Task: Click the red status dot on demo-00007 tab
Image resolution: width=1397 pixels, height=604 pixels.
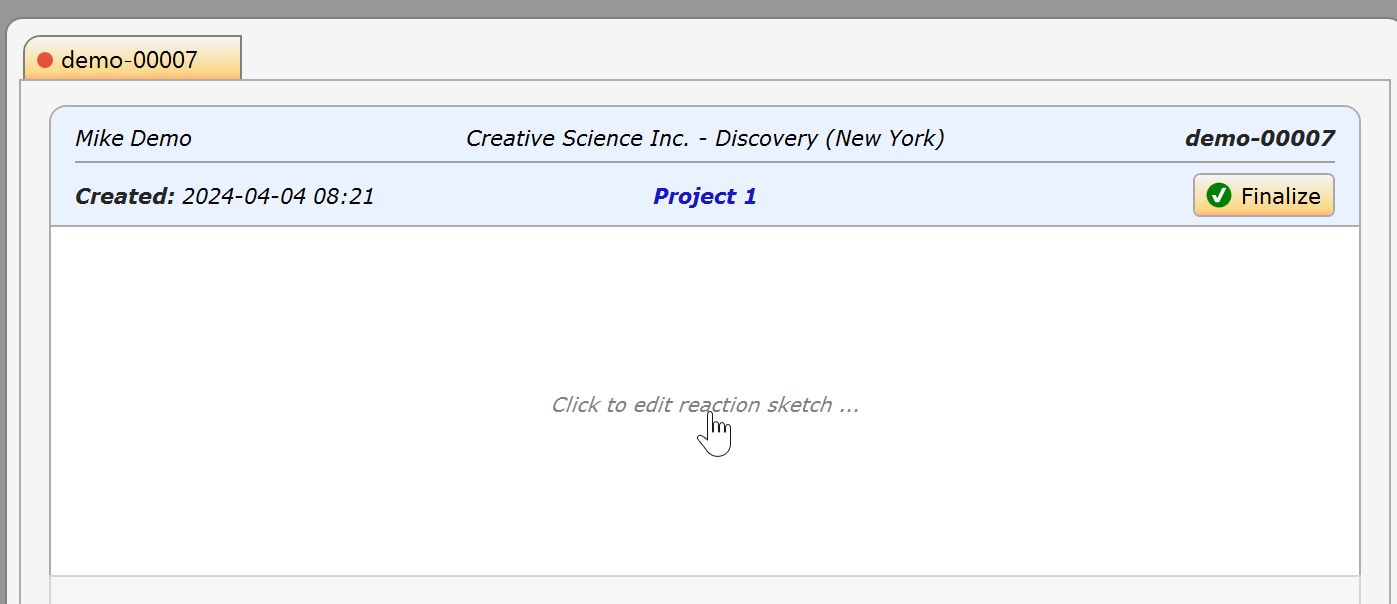Action: tap(44, 60)
